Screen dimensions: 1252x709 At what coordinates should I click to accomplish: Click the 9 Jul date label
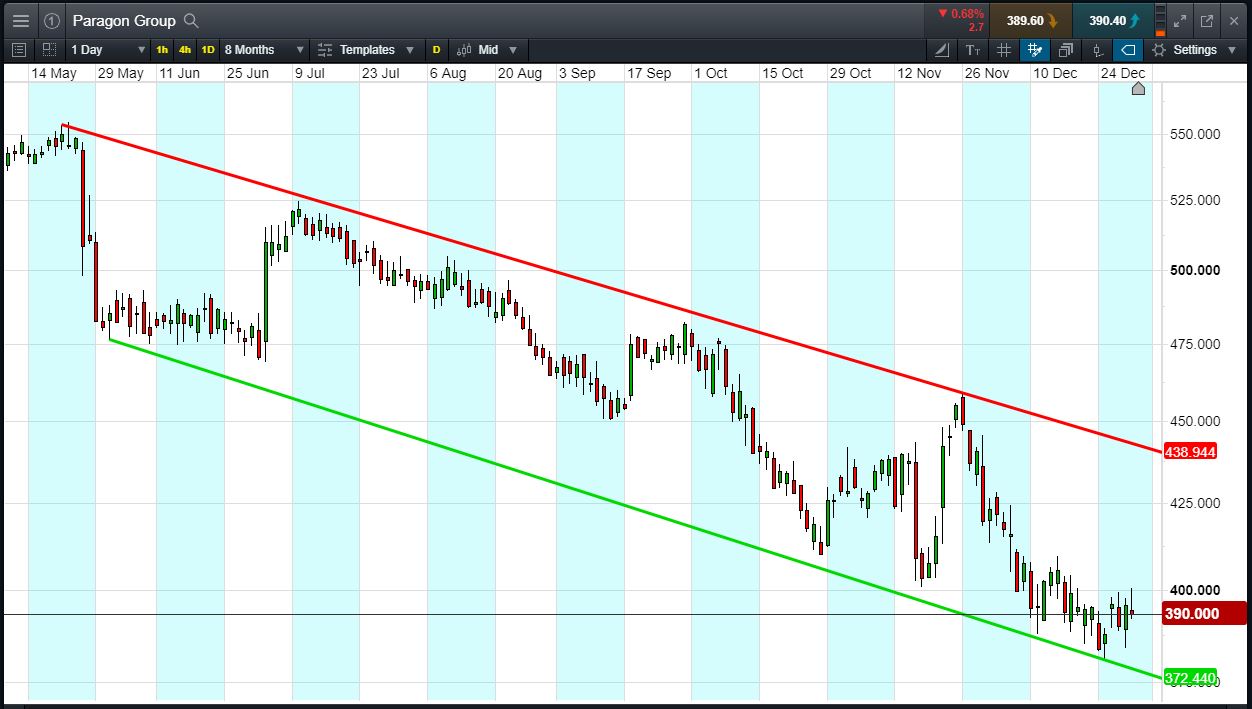[x=309, y=73]
